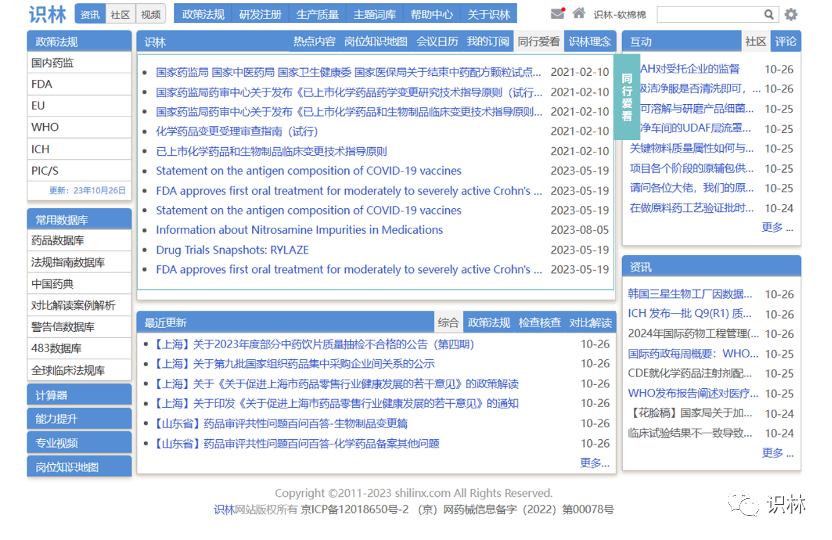Switch to the 评论 tab in 互动 panel
Screen dimensions: 832x540
point(786,41)
